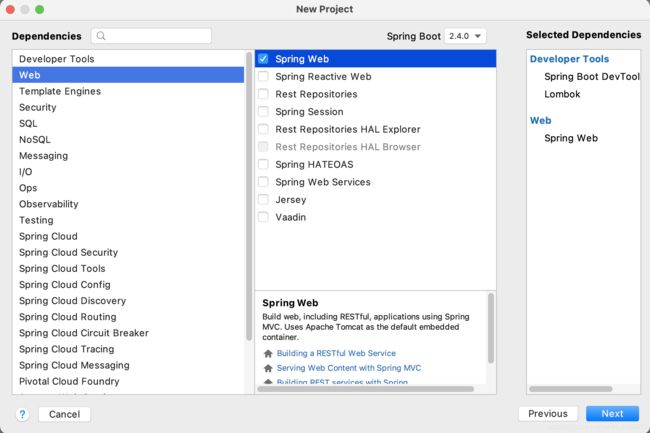Click the Rest Repositories HAL Browser row
The height and width of the screenshot is (433, 650).
375,147
